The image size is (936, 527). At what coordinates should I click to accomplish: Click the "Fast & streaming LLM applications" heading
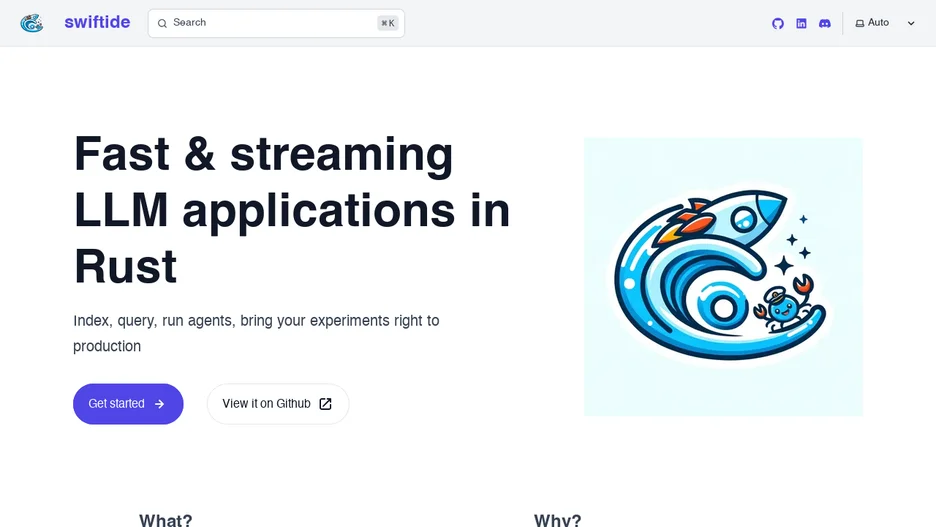pyautogui.click(x=292, y=209)
